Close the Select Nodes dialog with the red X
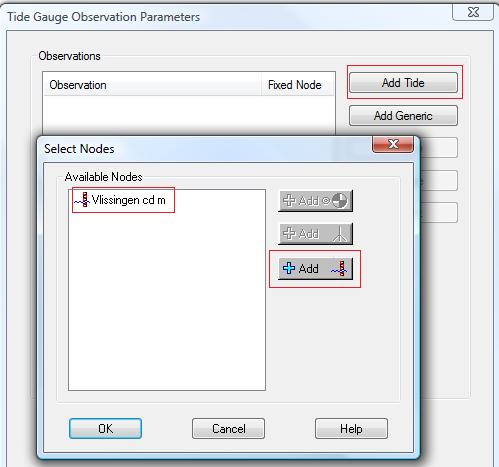Screen dimensions: 499x467 point(393,144)
